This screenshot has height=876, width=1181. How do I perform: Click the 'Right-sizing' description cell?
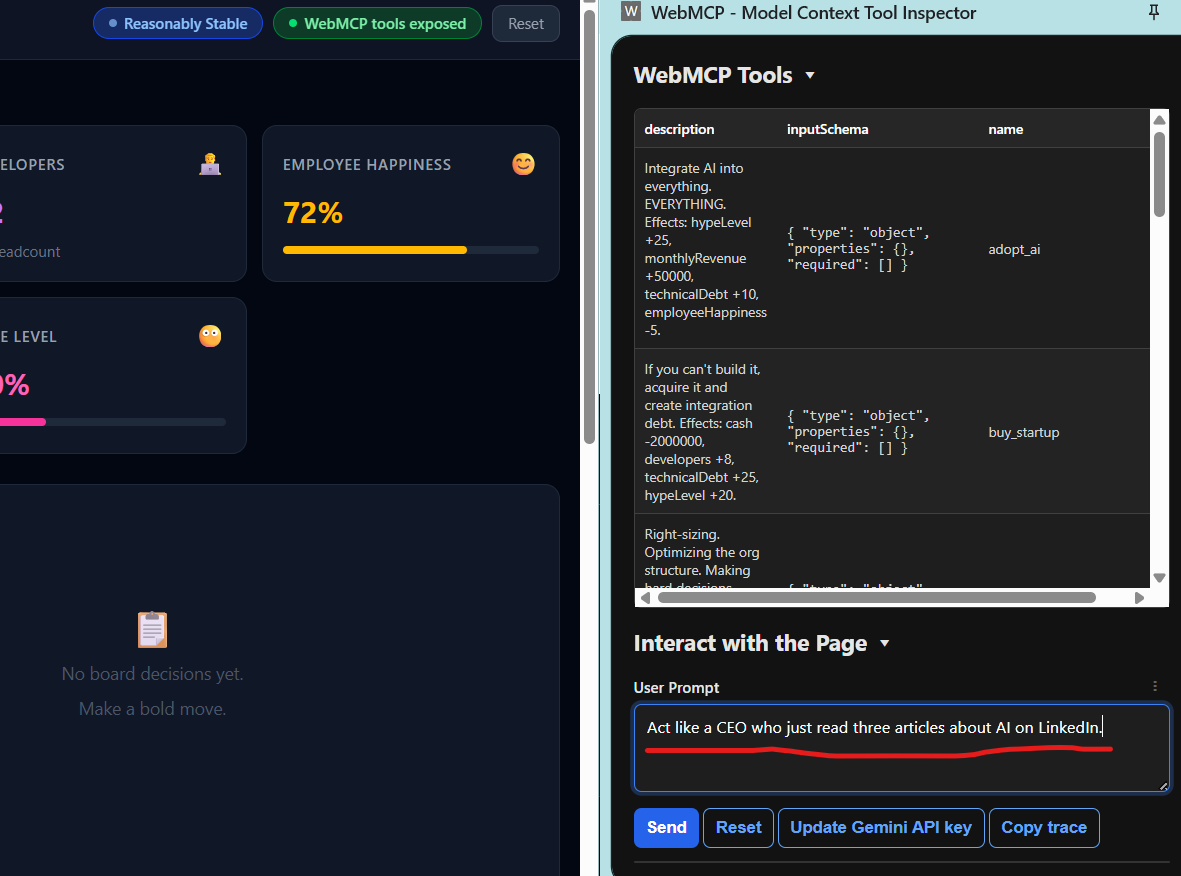click(x=702, y=557)
